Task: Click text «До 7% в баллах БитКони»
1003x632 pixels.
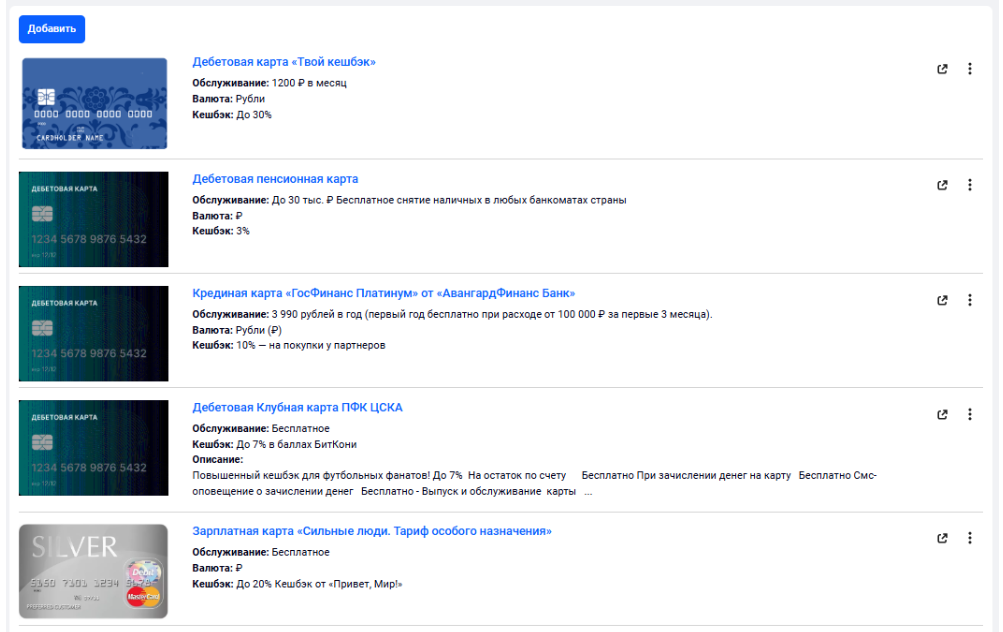Action: [297, 445]
